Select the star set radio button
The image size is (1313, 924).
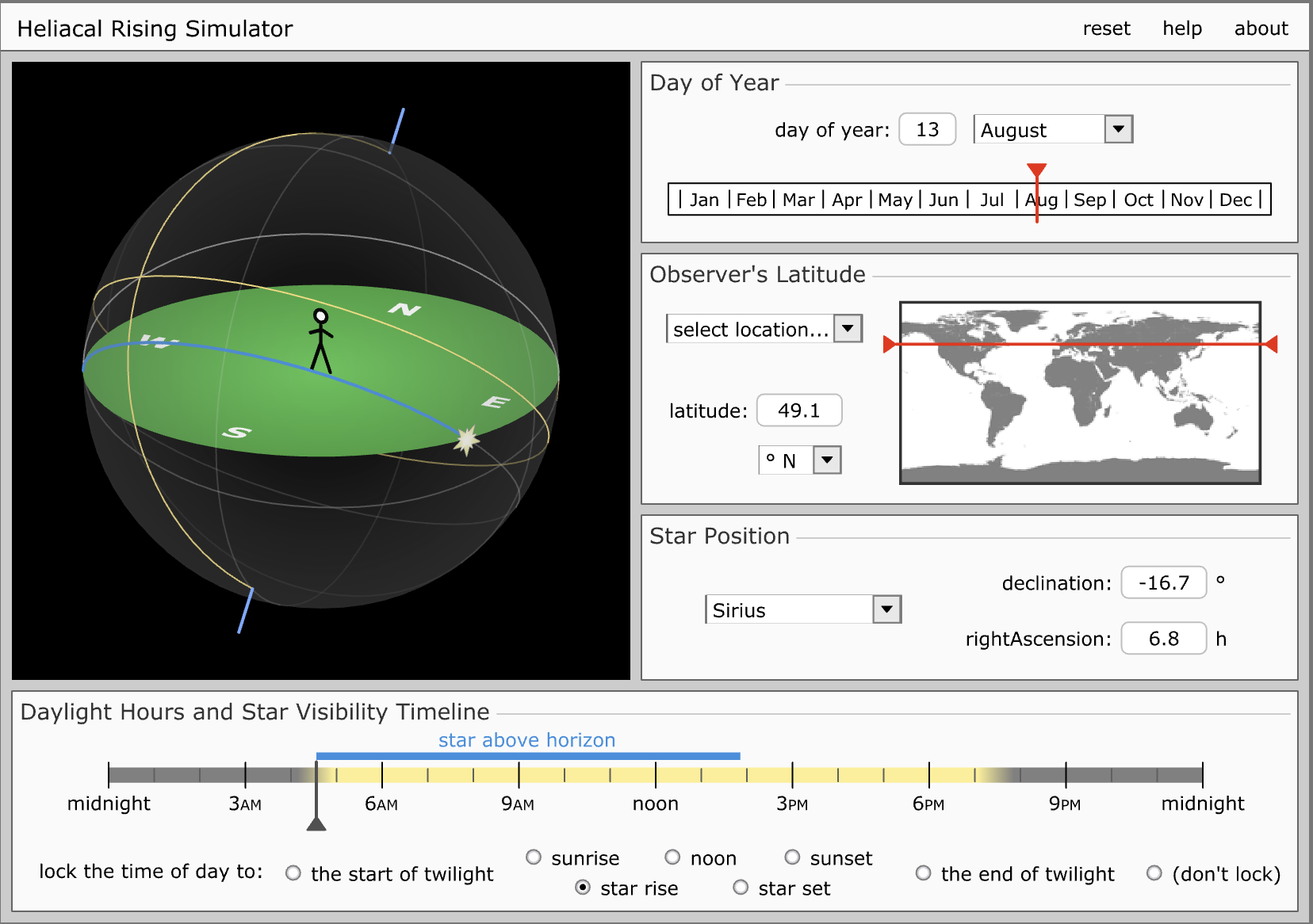click(741, 887)
